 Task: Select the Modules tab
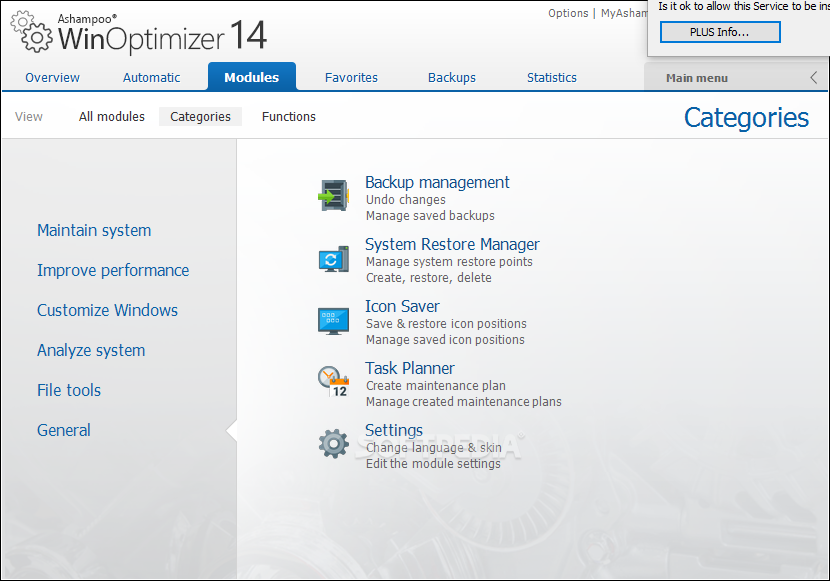[x=251, y=77]
